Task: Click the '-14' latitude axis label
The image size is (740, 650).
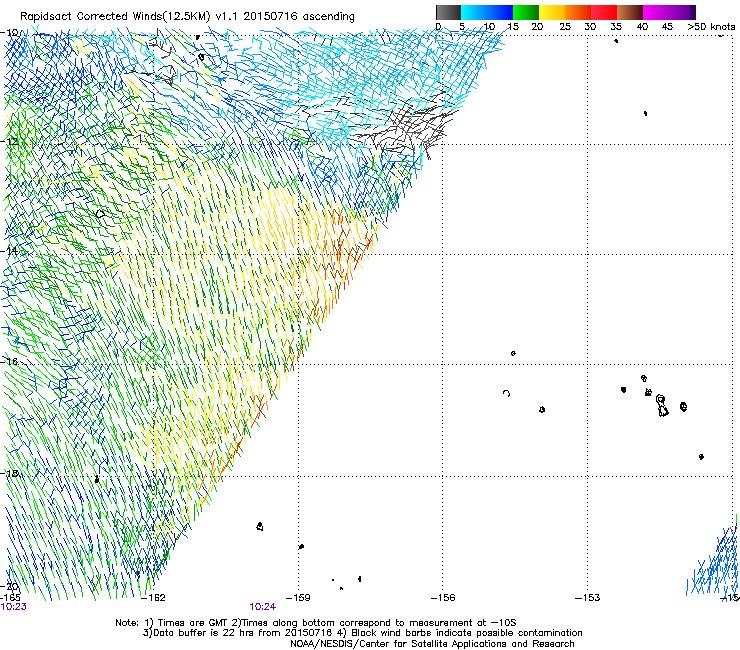Action: coord(9,251)
